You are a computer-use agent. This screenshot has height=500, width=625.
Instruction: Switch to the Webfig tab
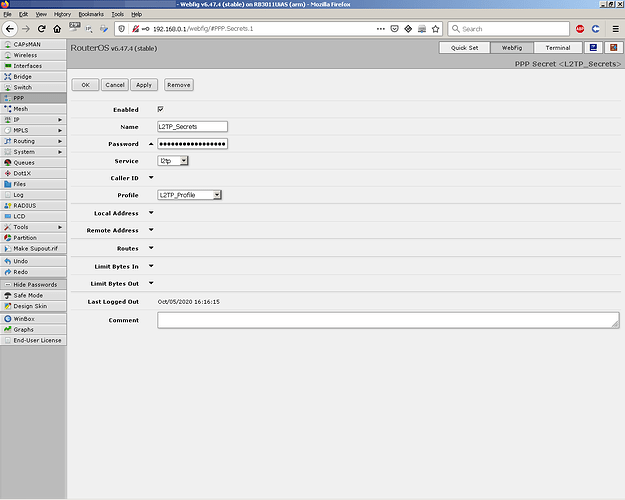pos(512,48)
